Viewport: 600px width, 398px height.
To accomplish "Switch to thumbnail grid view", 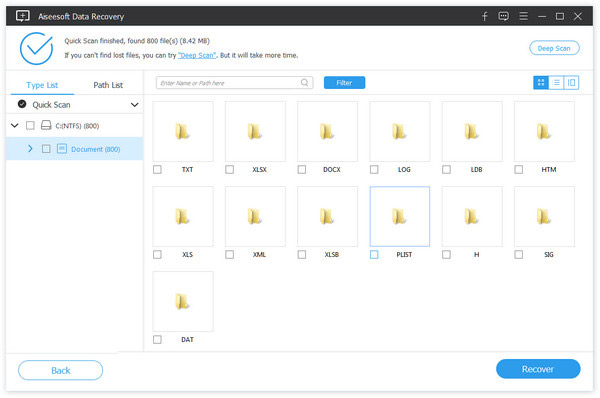I will pos(541,83).
